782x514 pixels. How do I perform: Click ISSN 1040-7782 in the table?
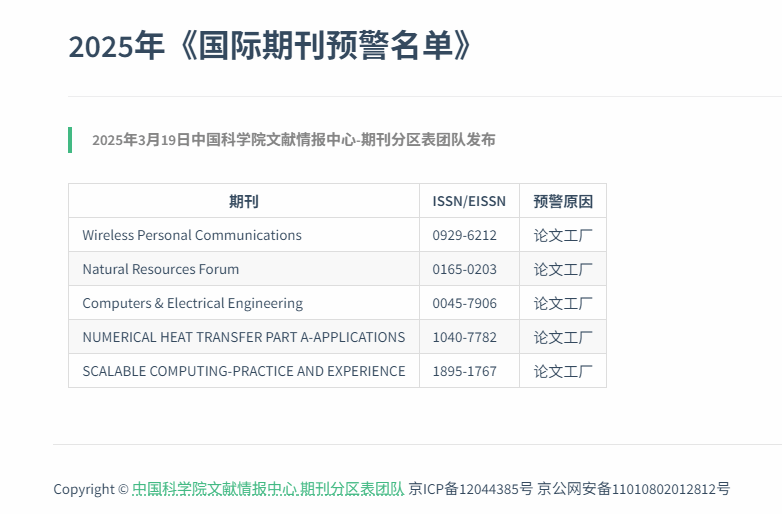coord(464,337)
